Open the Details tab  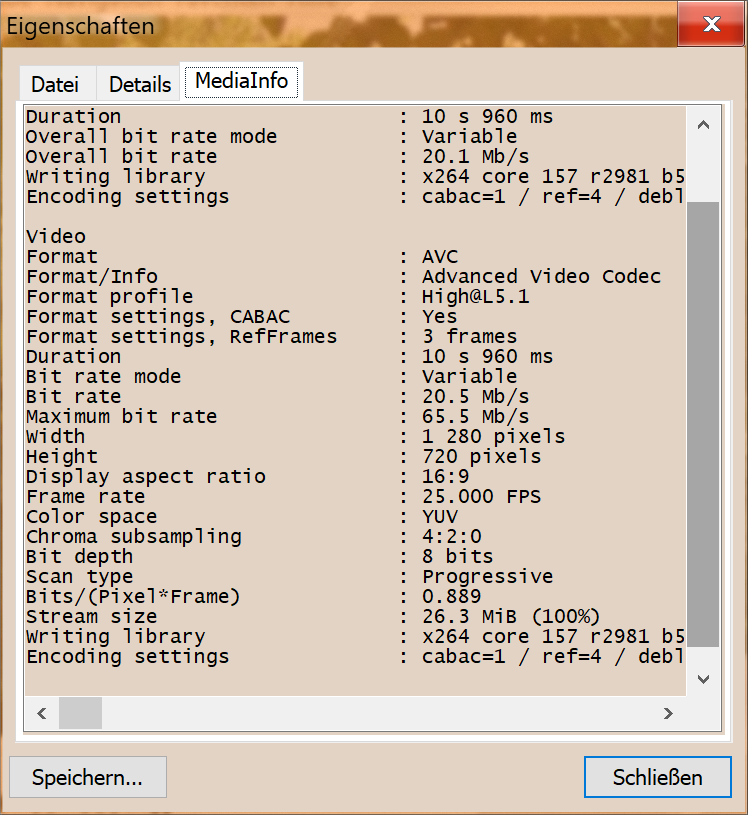[x=139, y=84]
